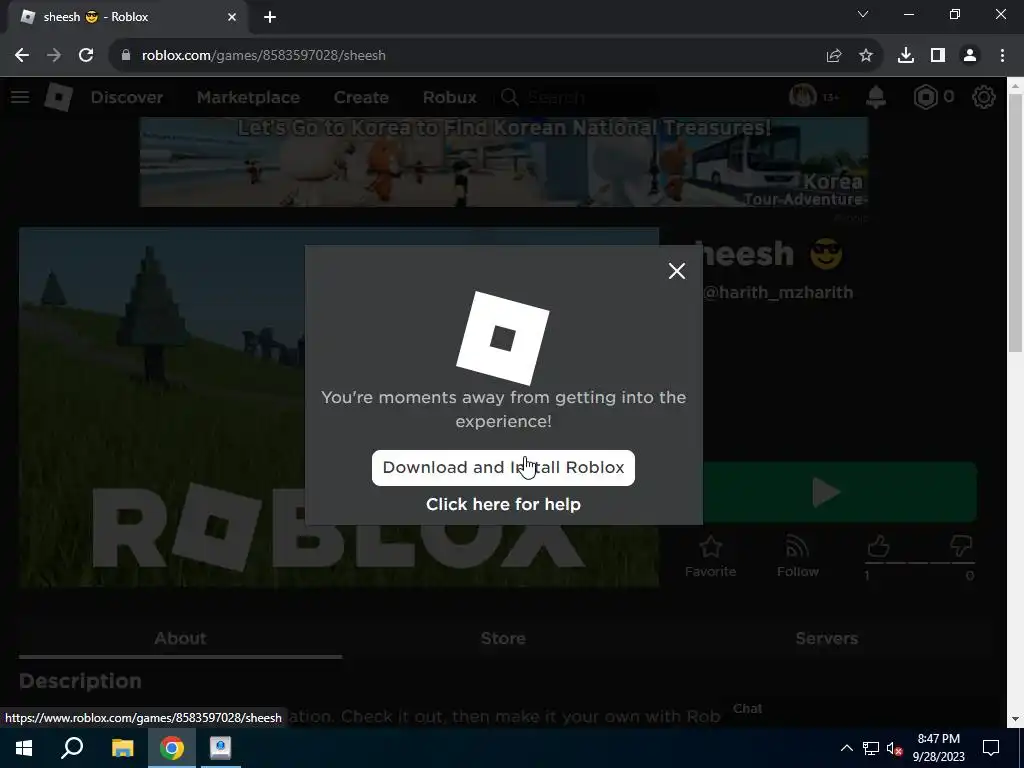
Task: Open Roblox settings gear
Action: pyautogui.click(x=984, y=97)
